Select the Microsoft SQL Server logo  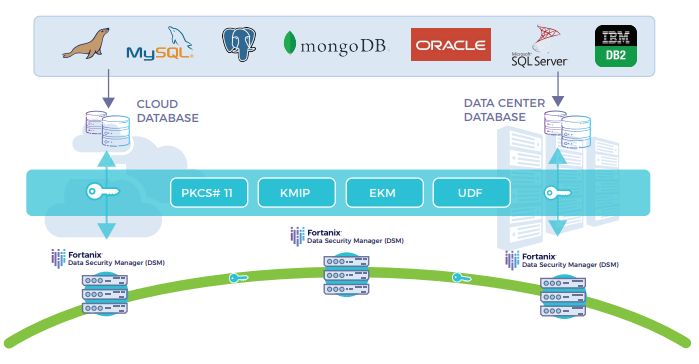click(539, 46)
